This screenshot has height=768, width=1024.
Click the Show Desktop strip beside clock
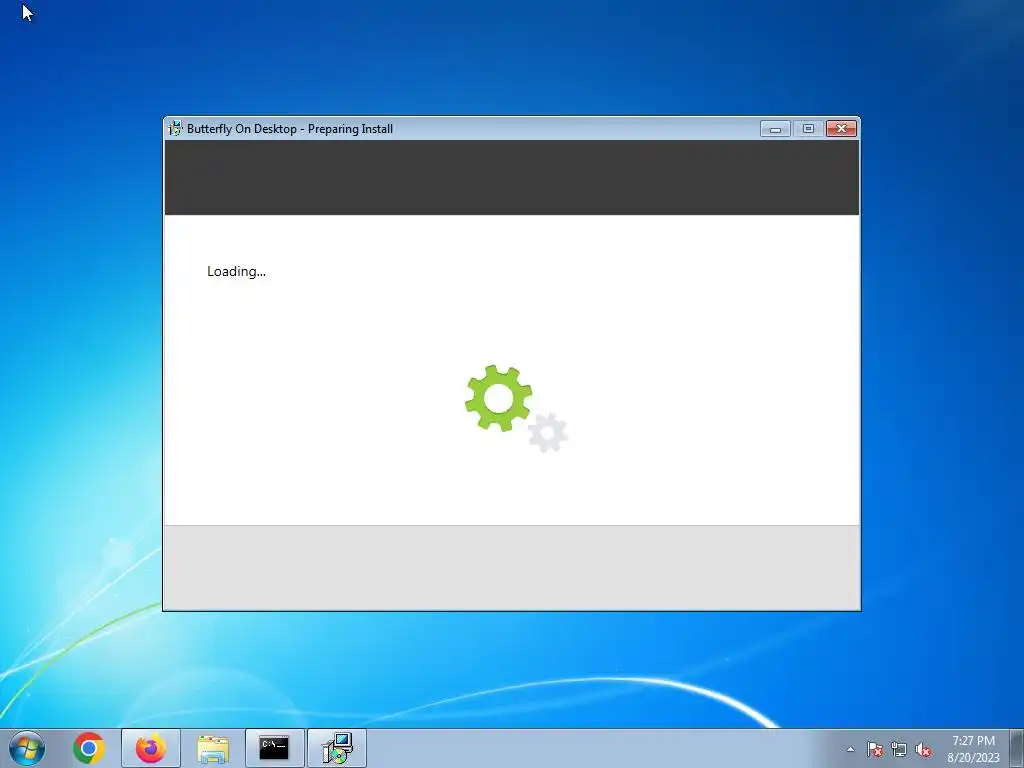point(1017,749)
